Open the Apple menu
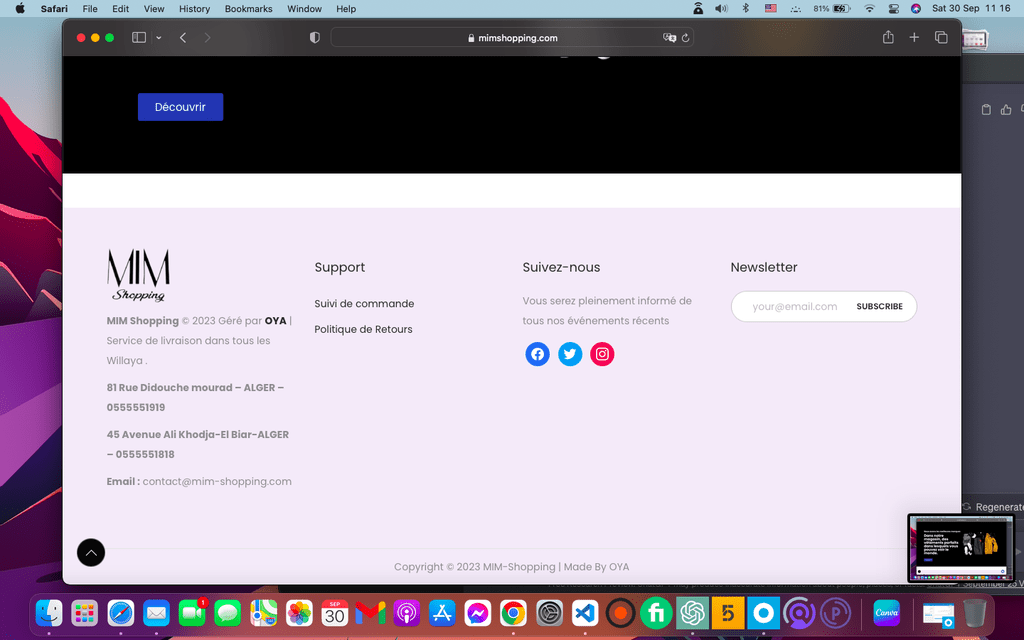 coord(20,8)
